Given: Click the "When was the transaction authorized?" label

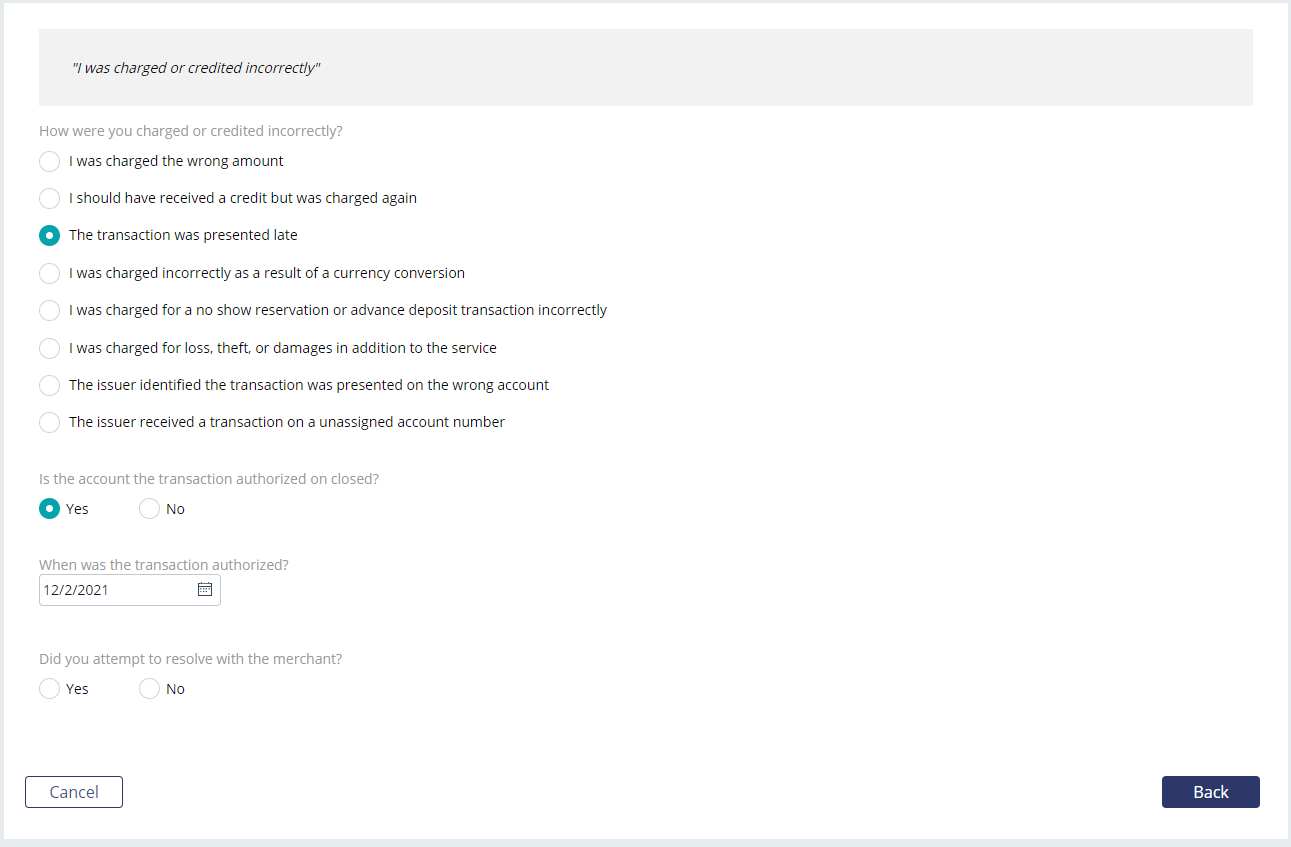Looking at the screenshot, I should point(164,565).
